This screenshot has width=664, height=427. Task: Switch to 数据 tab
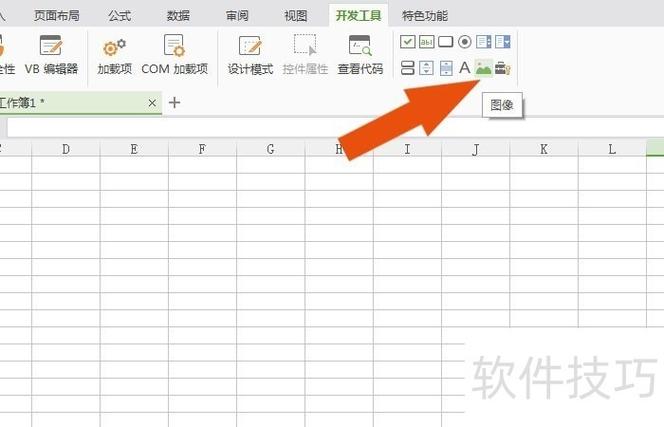178,16
